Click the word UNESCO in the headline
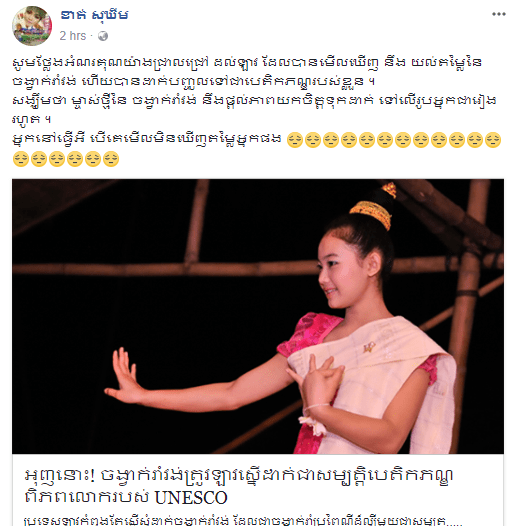 pos(191,497)
